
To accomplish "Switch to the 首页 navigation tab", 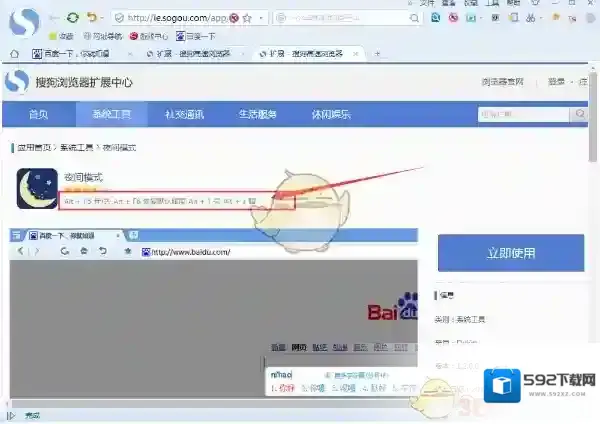I will 38,114.
